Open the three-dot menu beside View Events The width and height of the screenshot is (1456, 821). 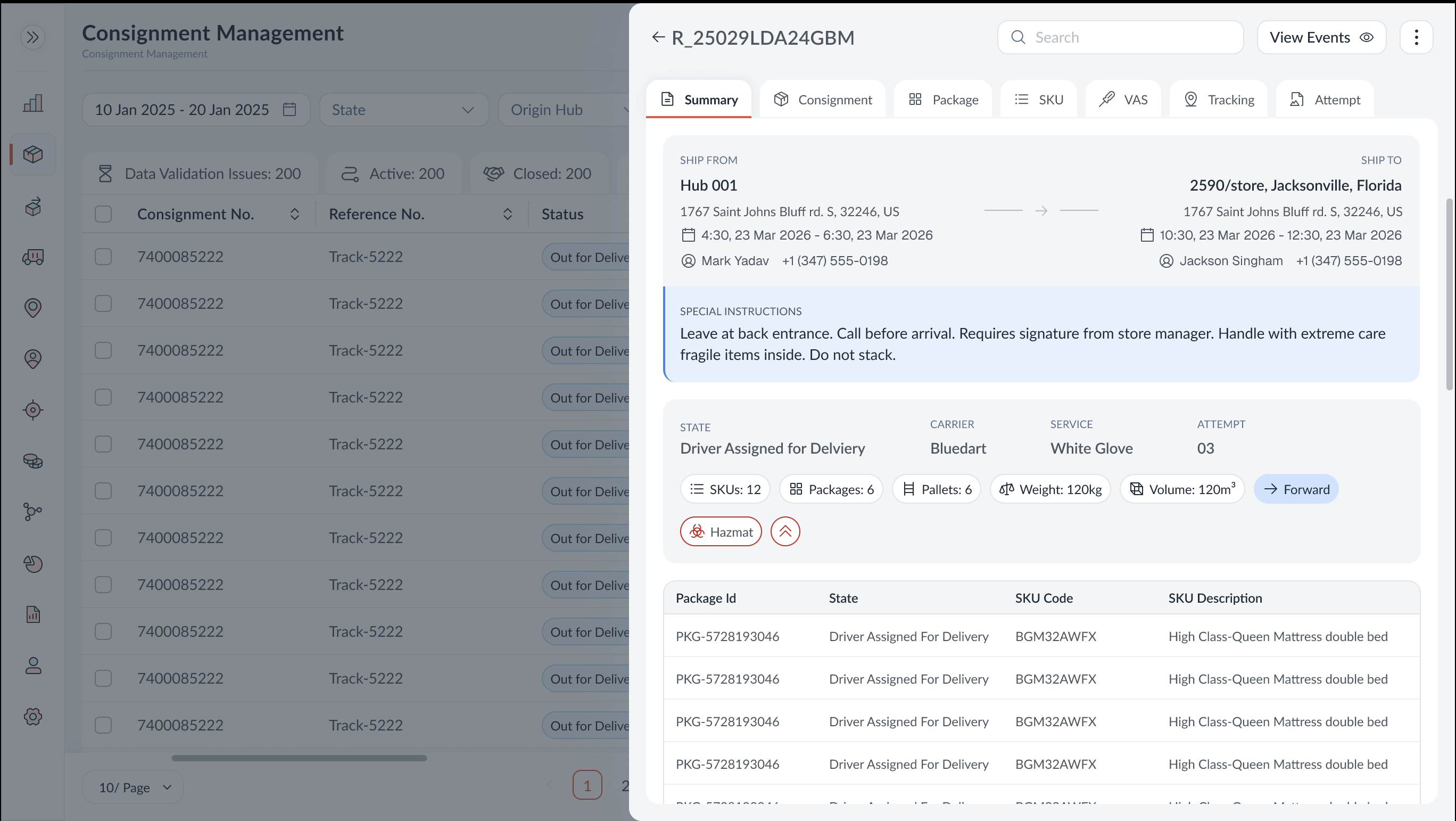[1417, 37]
